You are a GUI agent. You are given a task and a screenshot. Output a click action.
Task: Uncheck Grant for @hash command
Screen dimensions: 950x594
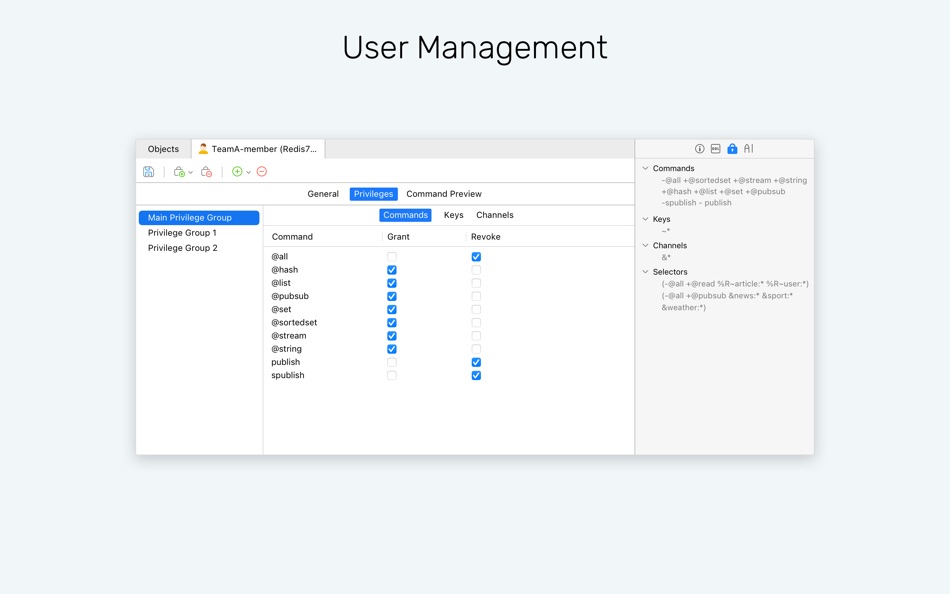(x=392, y=270)
